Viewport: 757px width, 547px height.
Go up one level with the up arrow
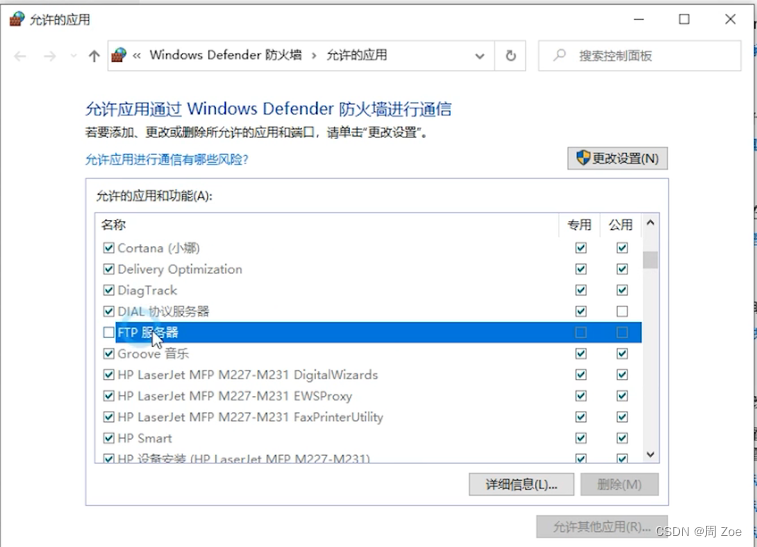(x=94, y=56)
